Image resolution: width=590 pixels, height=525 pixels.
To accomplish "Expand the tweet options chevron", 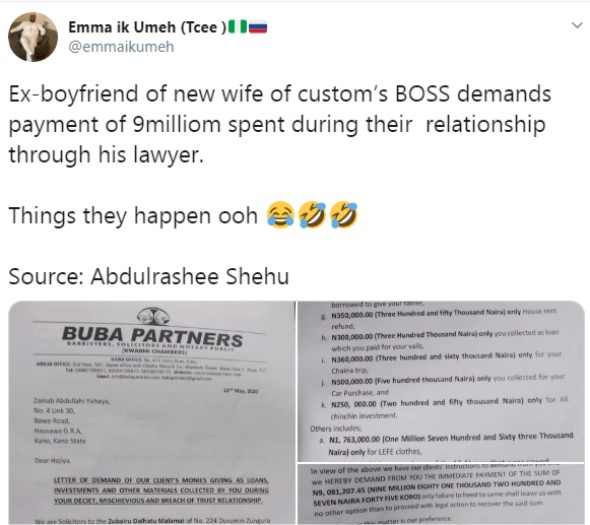I will [577, 26].
